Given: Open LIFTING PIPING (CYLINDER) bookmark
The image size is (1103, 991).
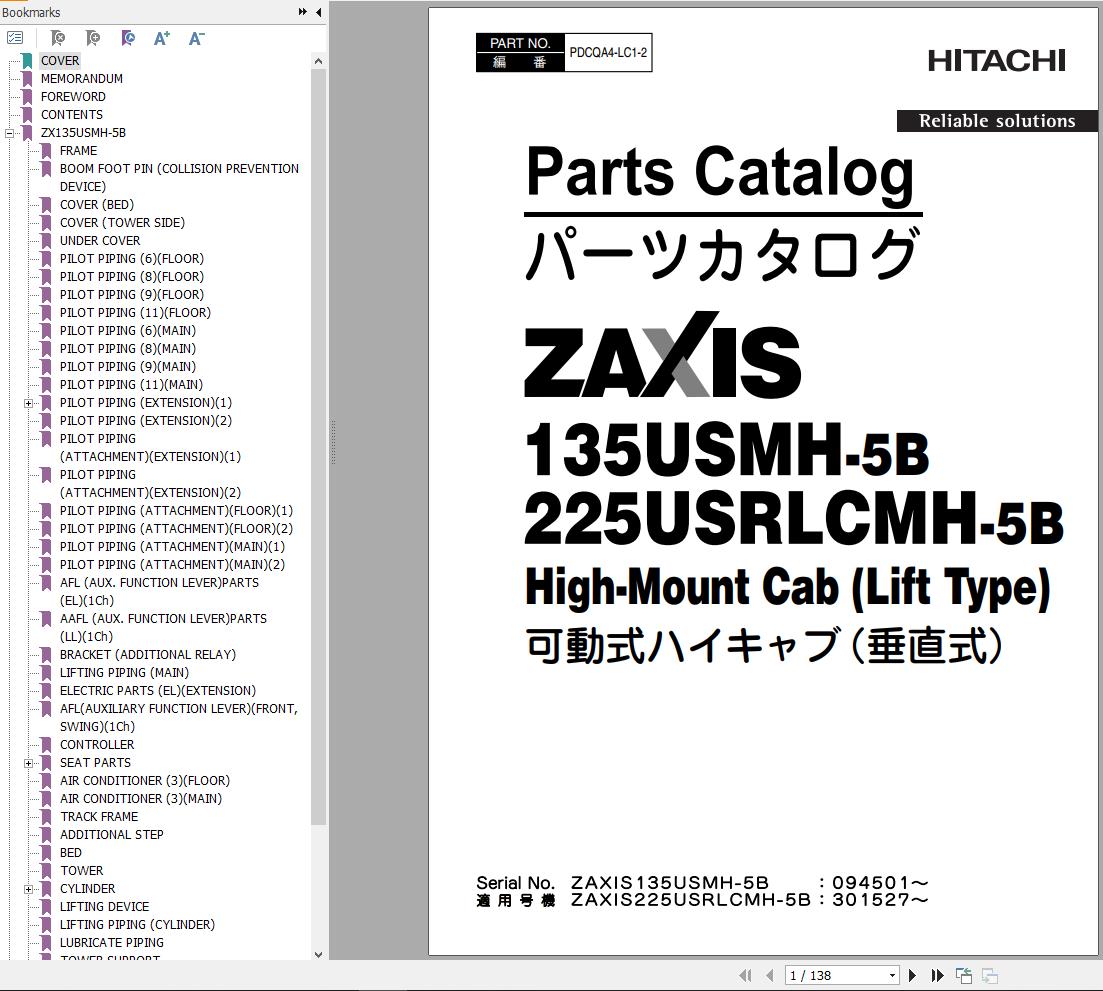Looking at the screenshot, I should pos(137,925).
